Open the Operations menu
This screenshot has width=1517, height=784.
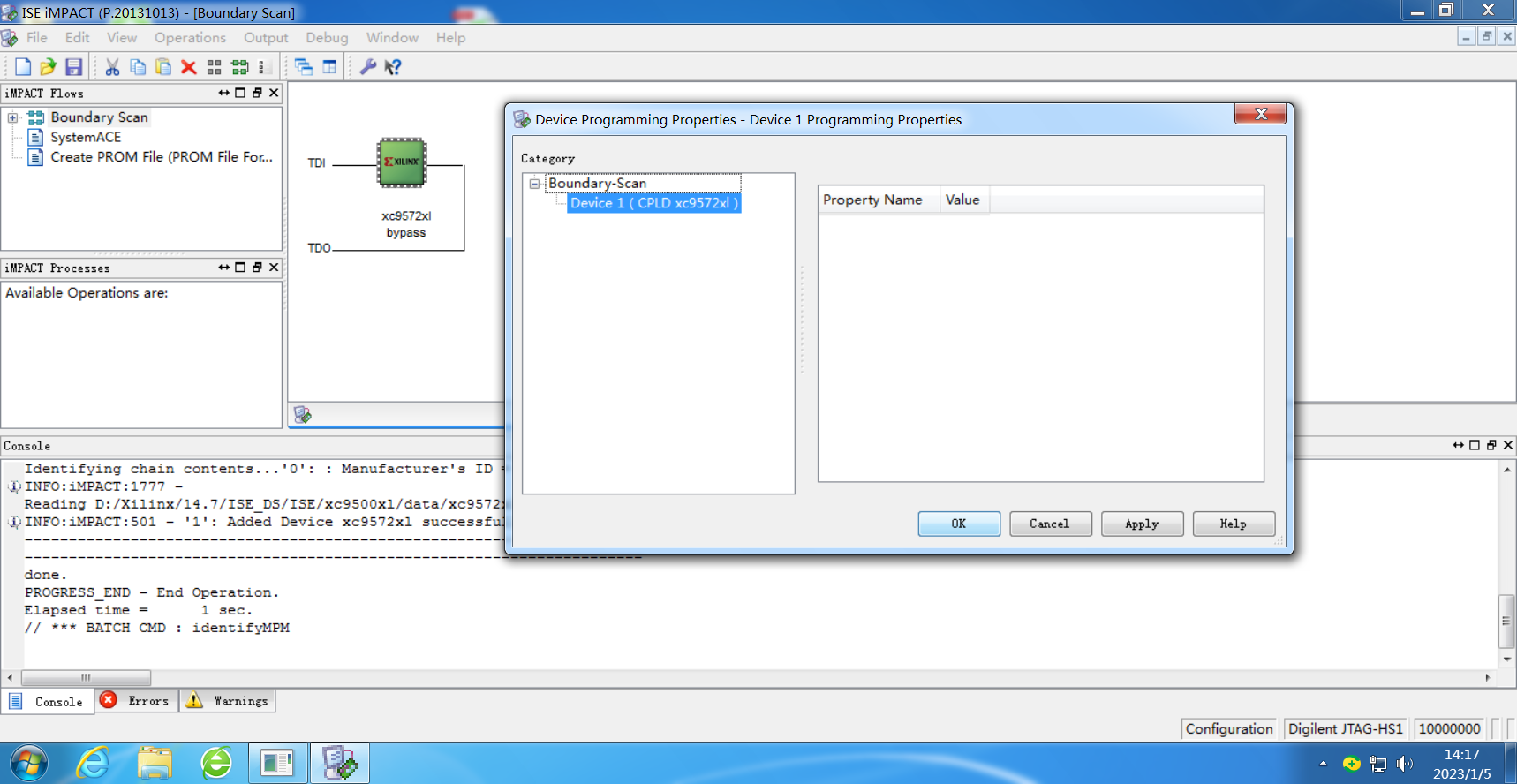pos(190,38)
